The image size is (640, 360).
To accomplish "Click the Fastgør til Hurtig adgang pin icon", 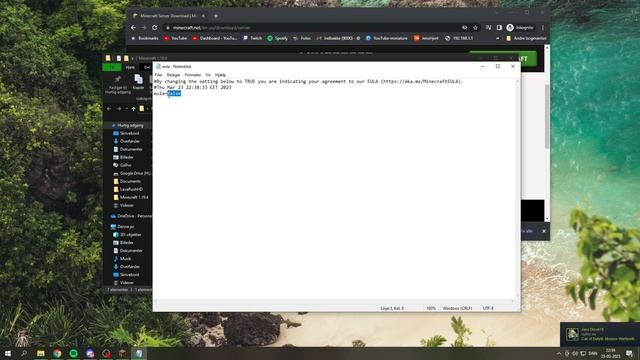I will [x=118, y=79].
